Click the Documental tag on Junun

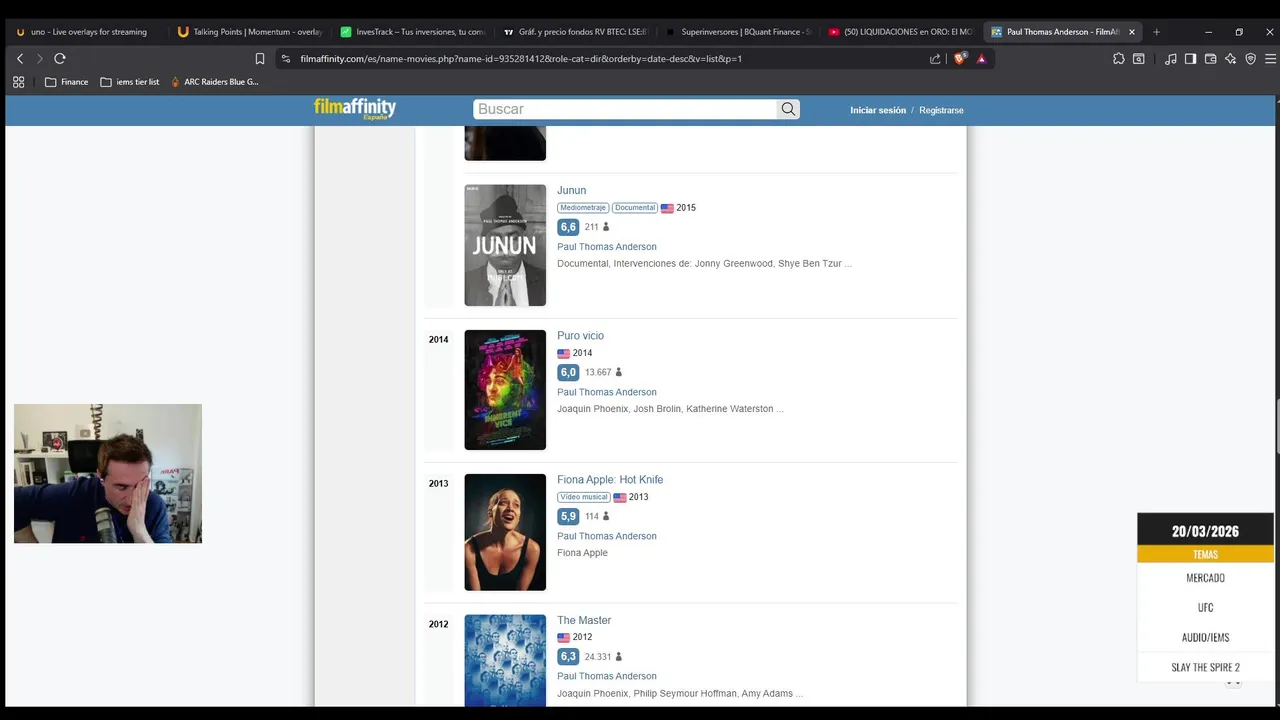click(635, 208)
